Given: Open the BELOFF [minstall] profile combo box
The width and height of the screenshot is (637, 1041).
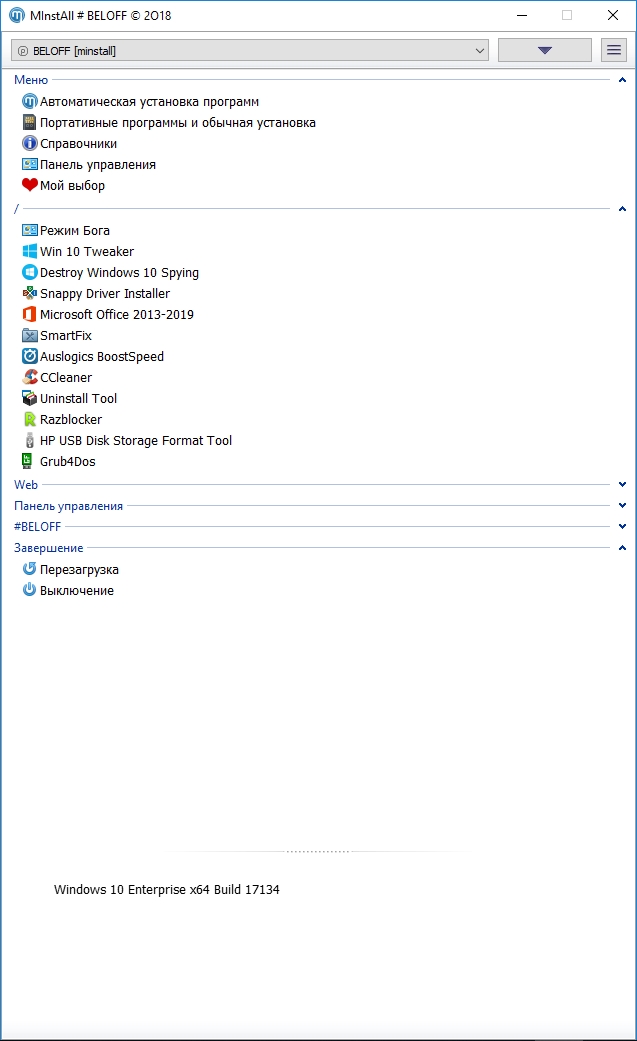Looking at the screenshot, I should coord(250,50).
